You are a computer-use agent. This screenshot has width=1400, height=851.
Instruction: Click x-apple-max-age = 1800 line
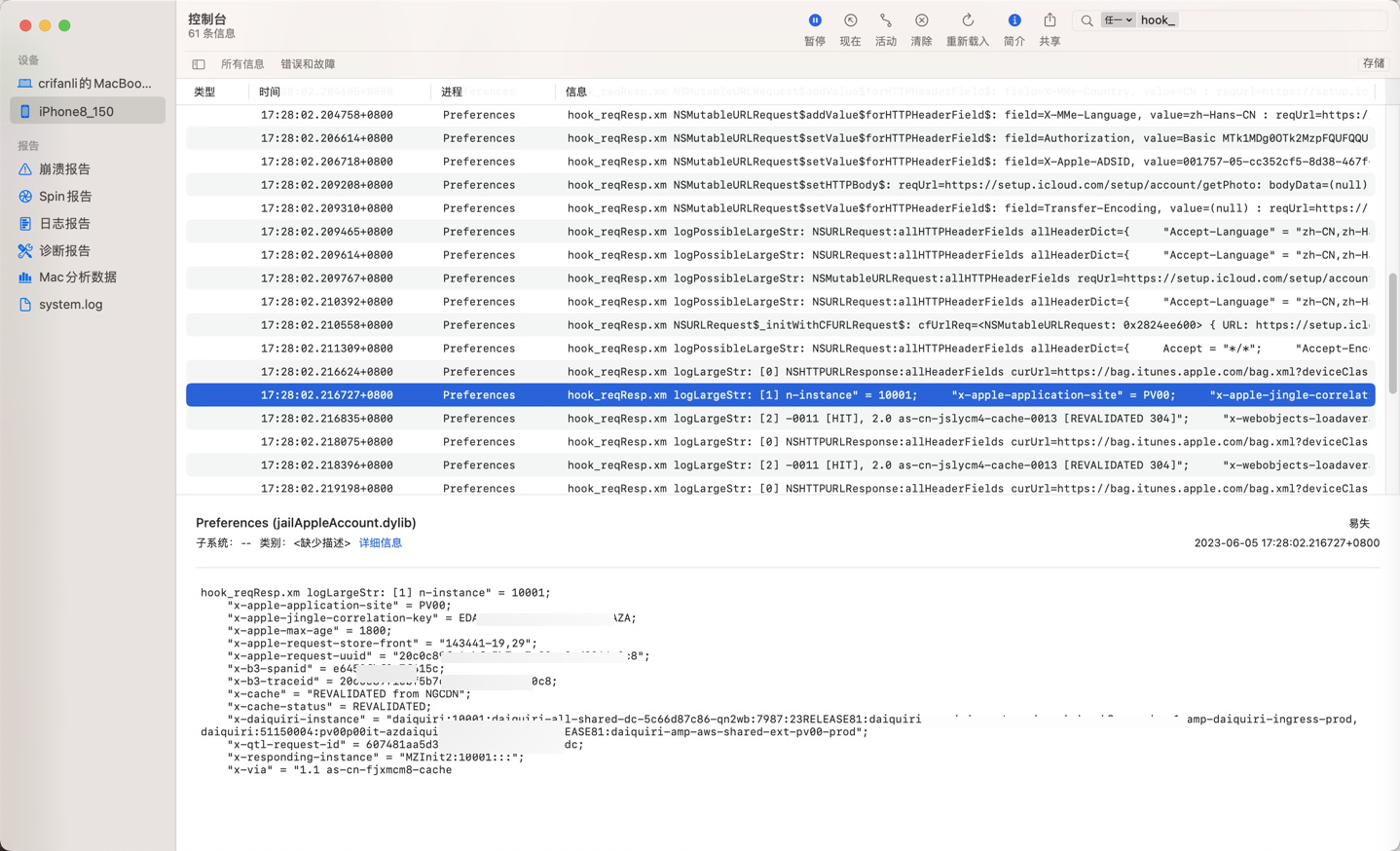(309, 631)
